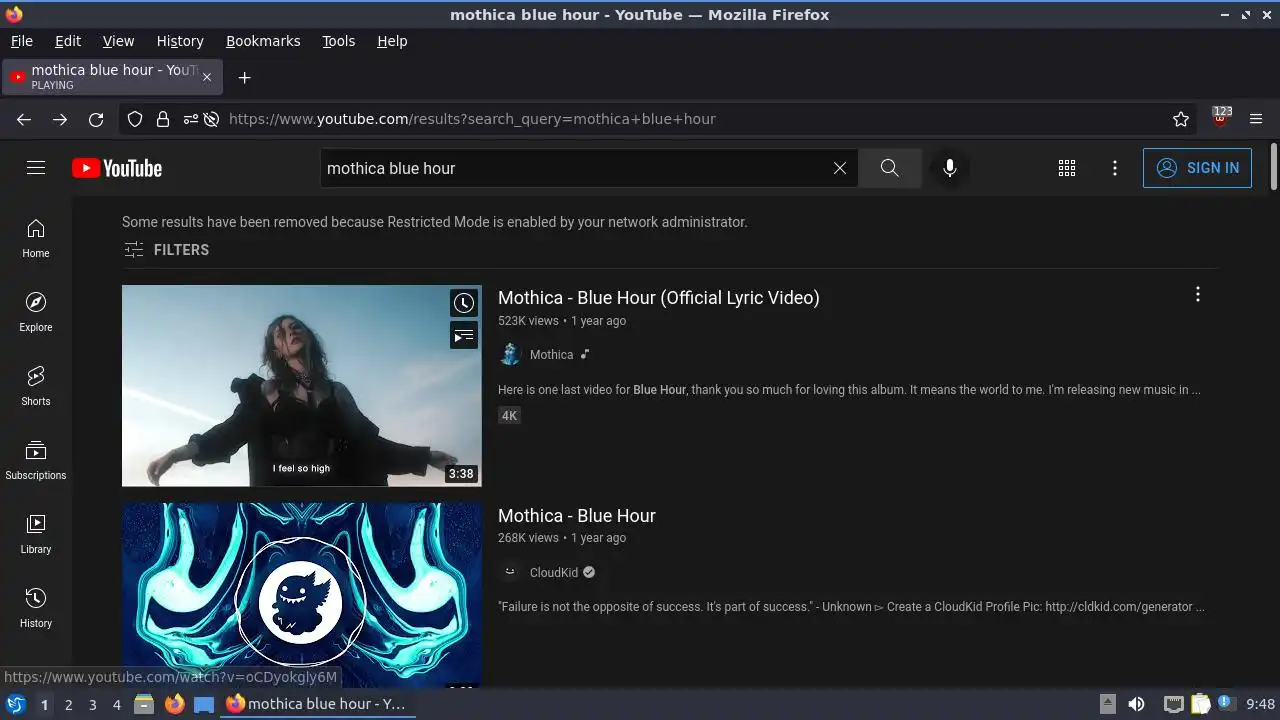The height and width of the screenshot is (720, 1280).
Task: Click the SIGN IN button
Action: click(x=1197, y=168)
